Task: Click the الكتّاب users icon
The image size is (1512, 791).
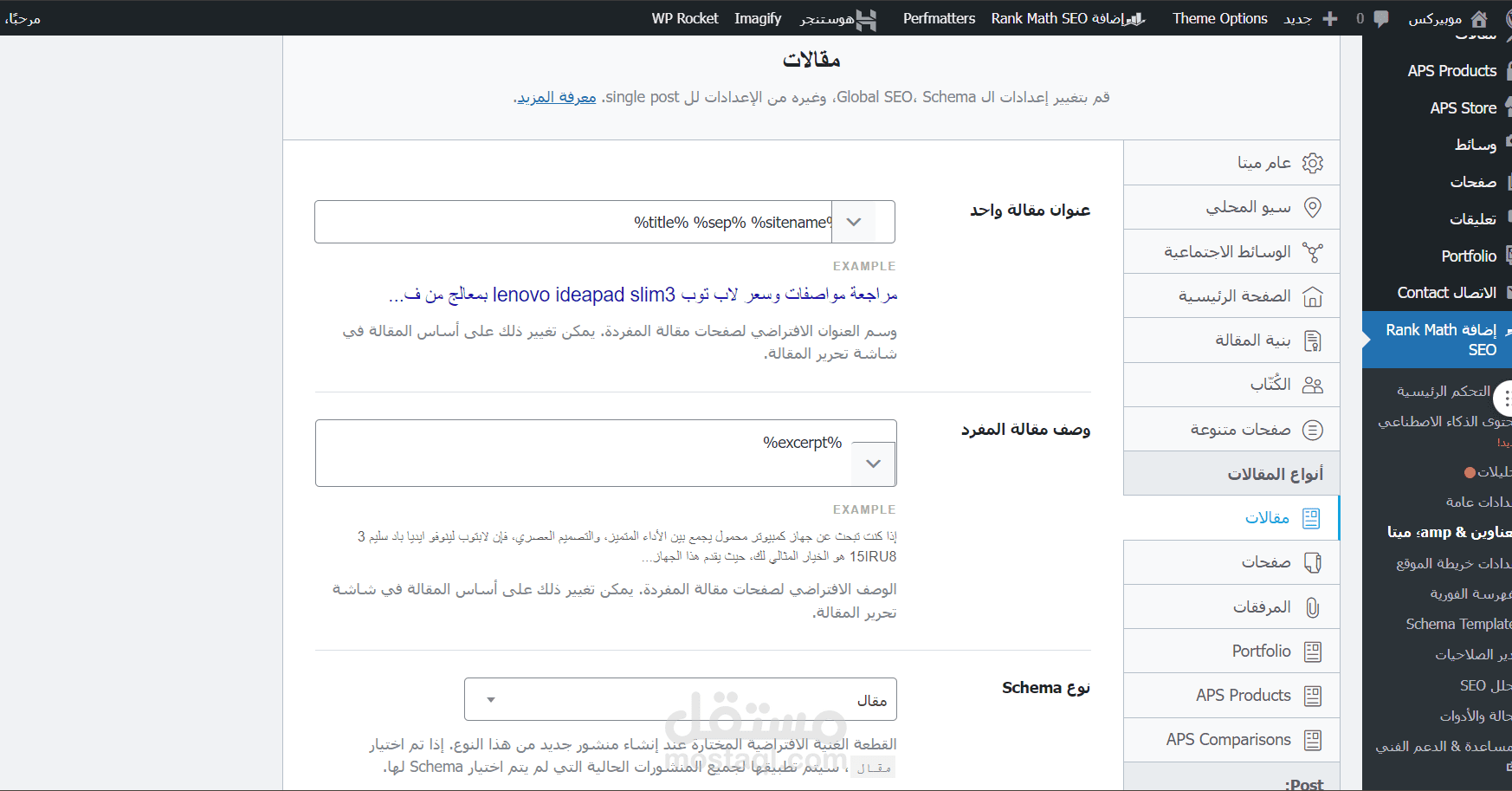Action: (x=1313, y=385)
